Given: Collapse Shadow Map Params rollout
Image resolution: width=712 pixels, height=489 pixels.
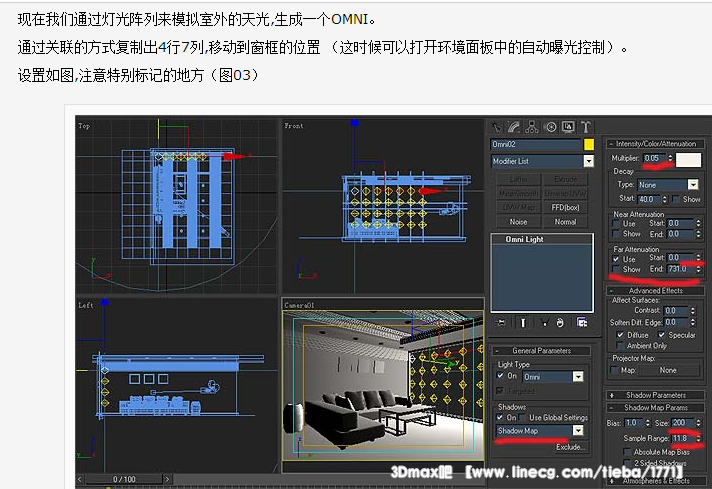Looking at the screenshot, I should pos(655,408).
